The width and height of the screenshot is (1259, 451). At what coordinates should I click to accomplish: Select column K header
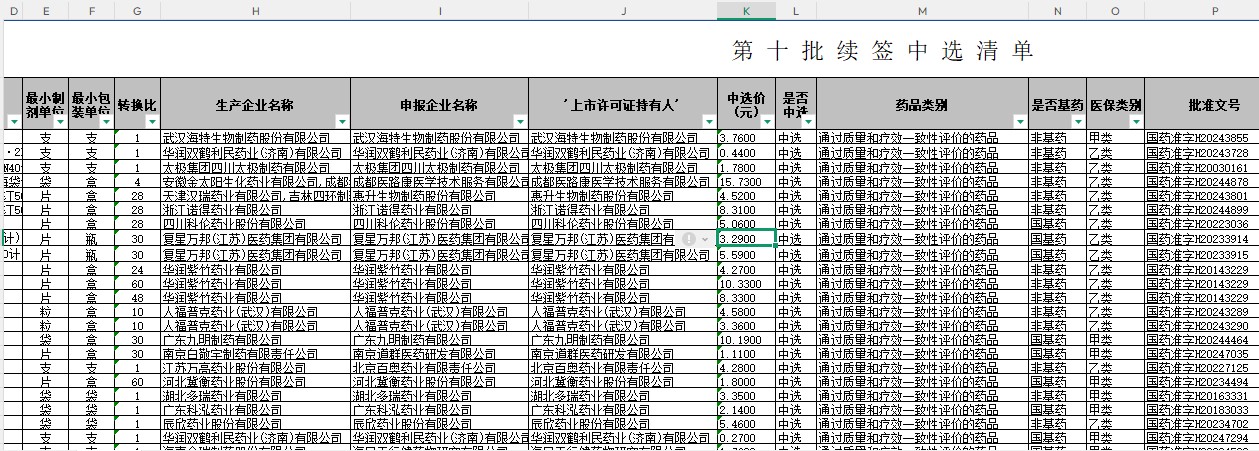pyautogui.click(x=746, y=9)
